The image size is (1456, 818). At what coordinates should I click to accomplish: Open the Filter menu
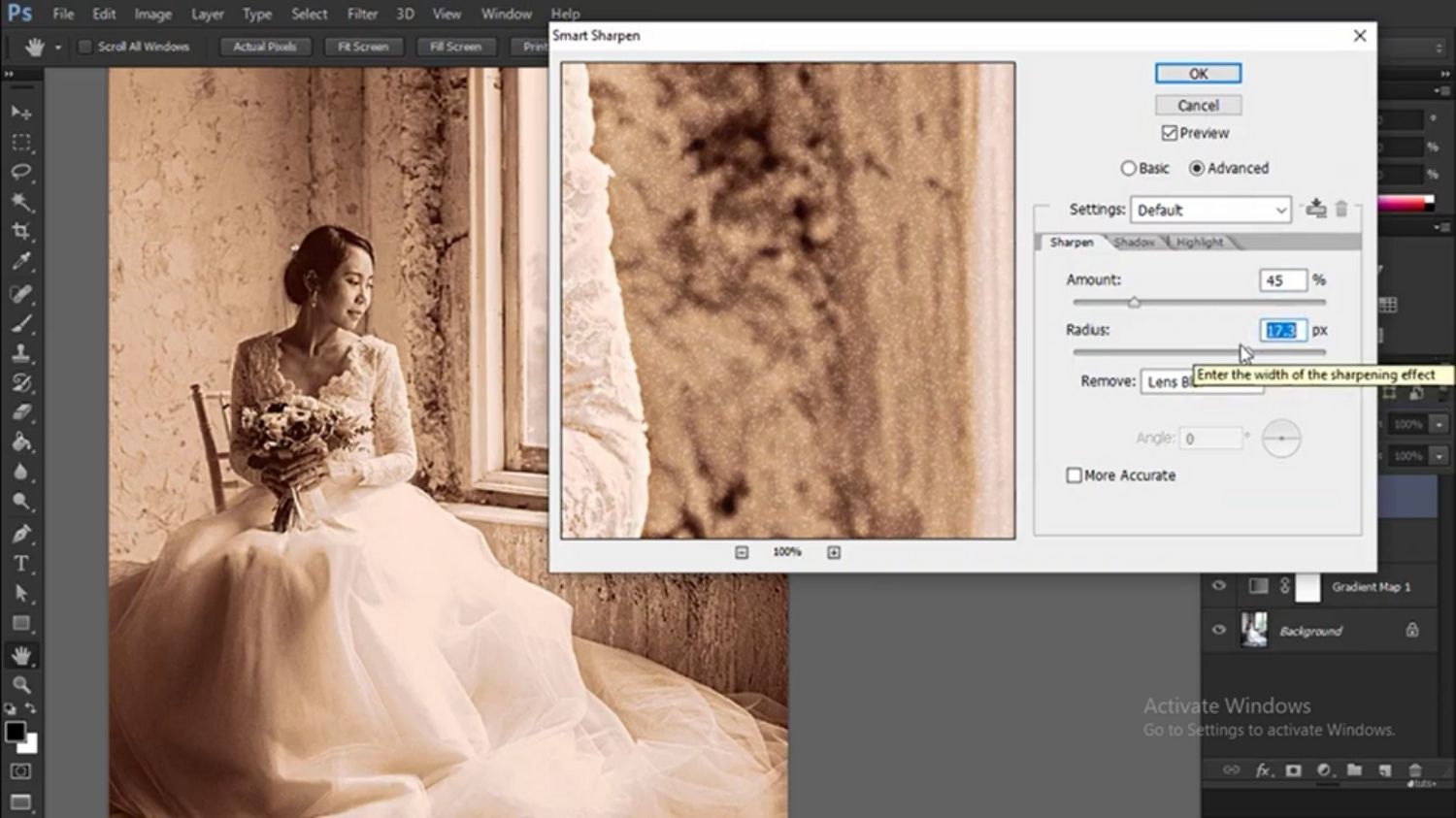pos(362,14)
